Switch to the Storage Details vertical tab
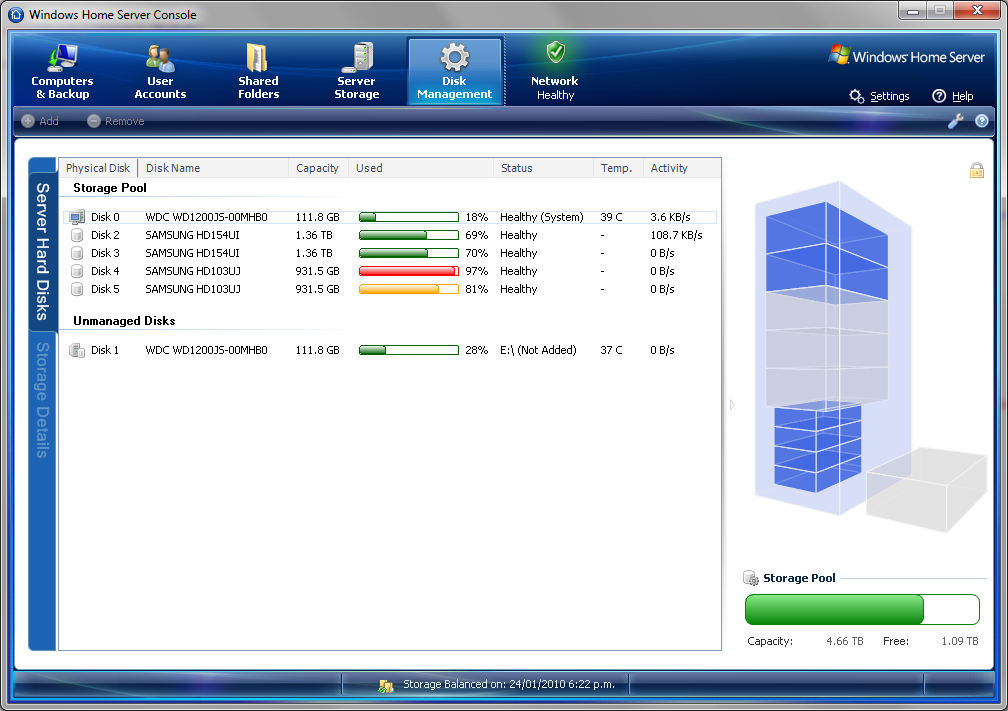The image size is (1008, 711). 42,400
